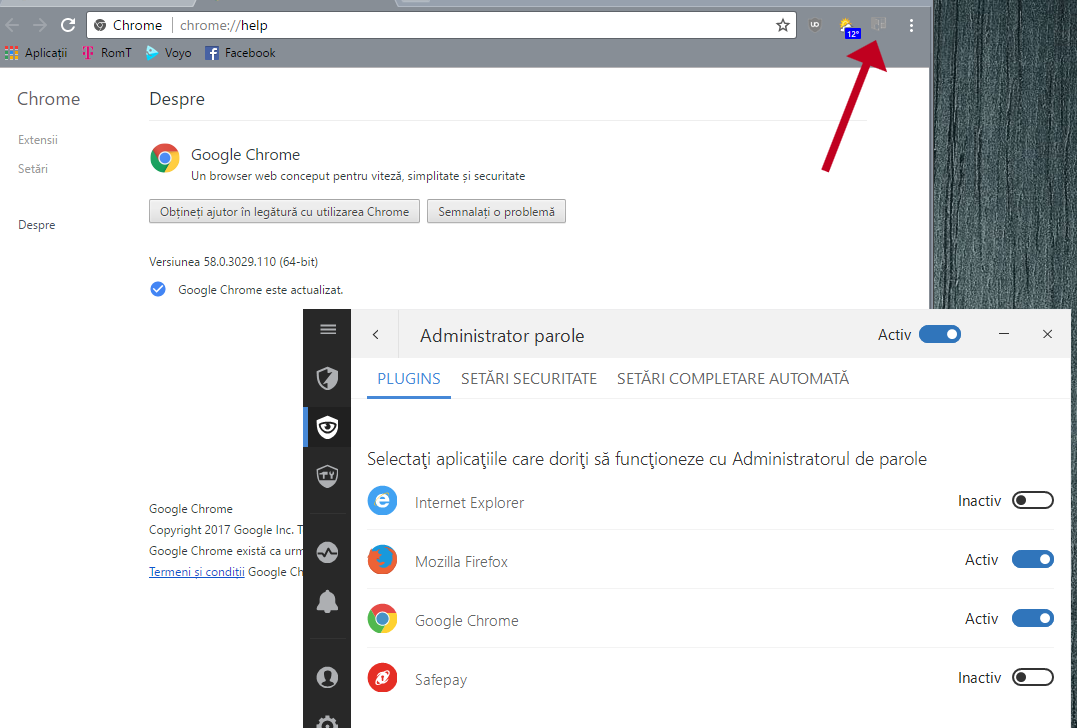Click the blue update checkmark icon
This screenshot has height=728, width=1077.
158,289
